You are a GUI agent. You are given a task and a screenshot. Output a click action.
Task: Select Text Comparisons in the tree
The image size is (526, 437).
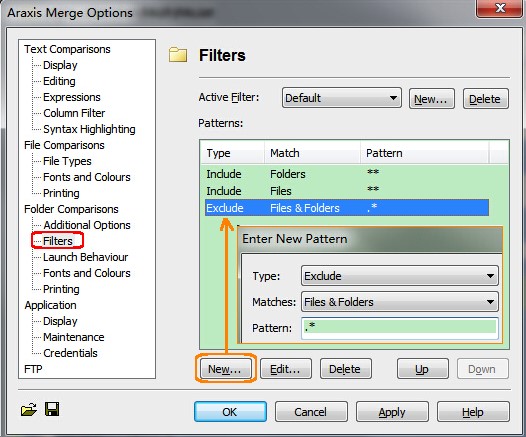67,49
